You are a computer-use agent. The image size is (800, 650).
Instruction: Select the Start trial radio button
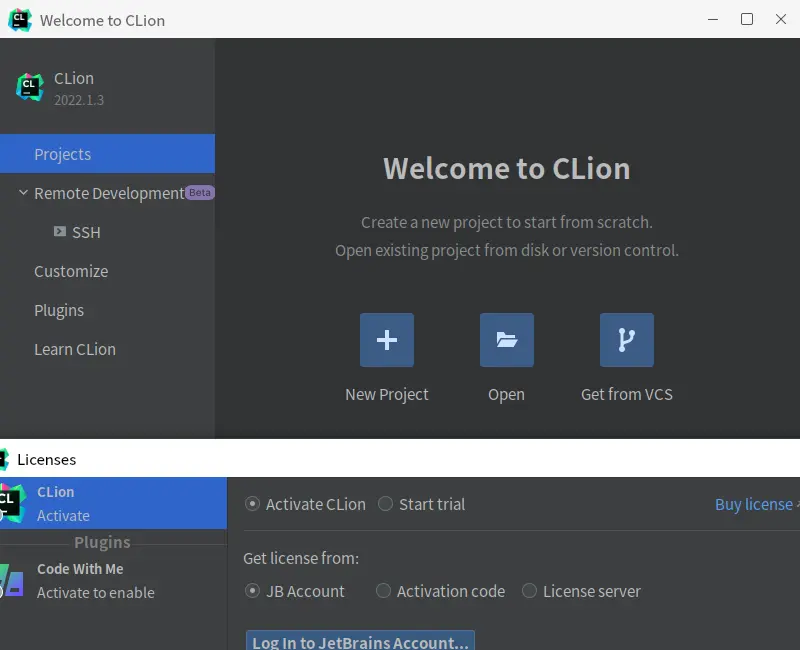385,504
